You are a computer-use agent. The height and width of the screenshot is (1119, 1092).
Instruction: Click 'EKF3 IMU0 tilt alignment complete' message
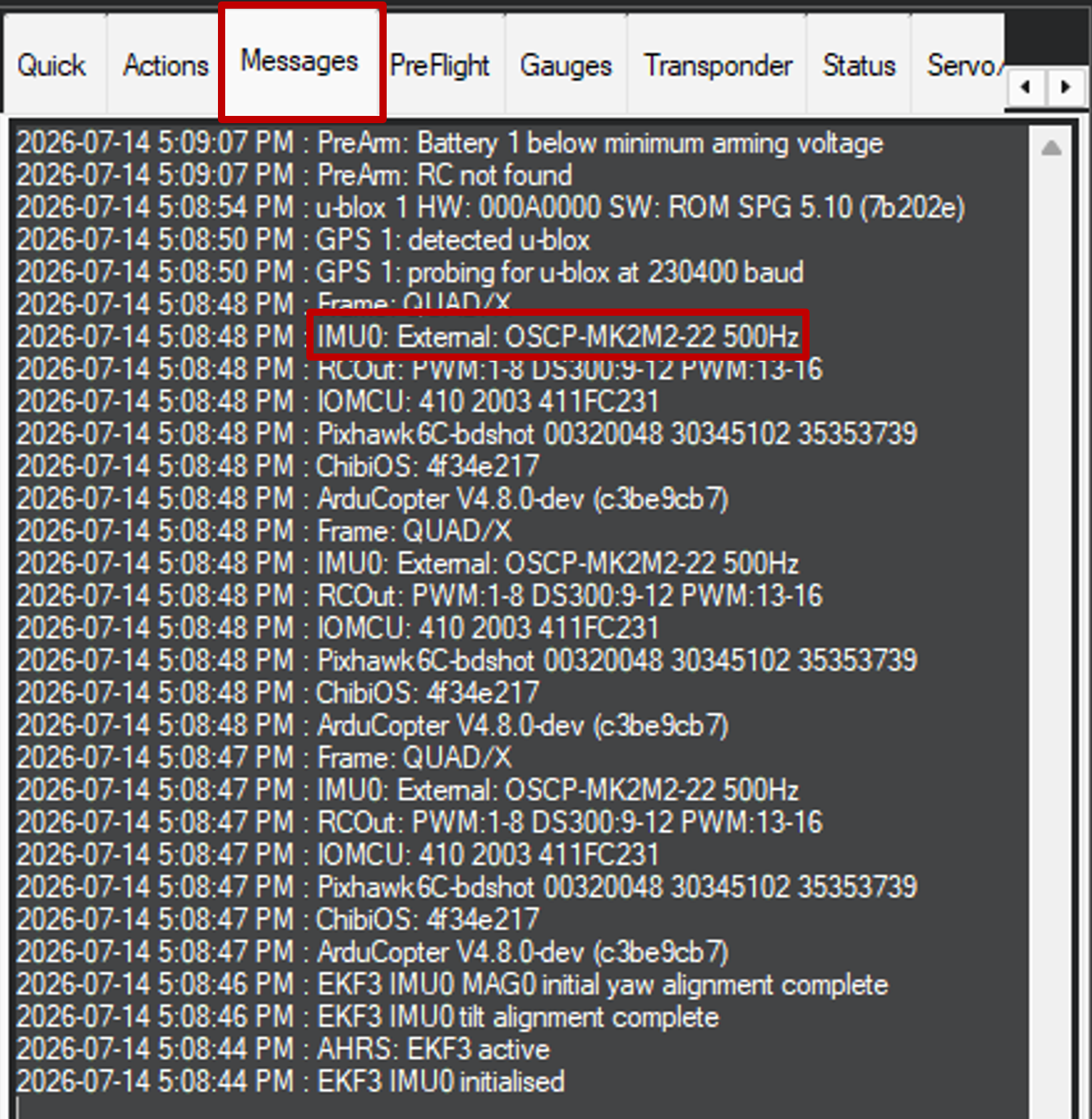point(368,1017)
